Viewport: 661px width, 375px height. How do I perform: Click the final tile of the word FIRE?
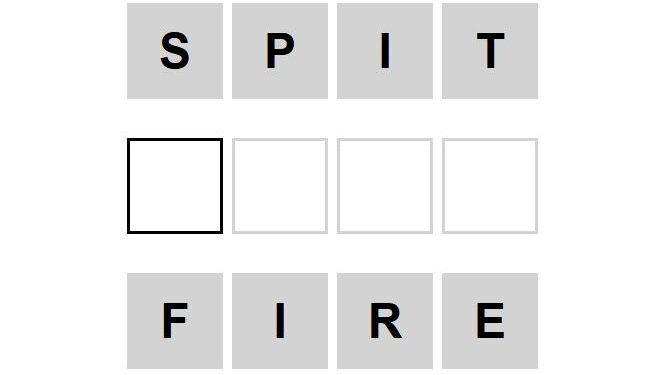(x=490, y=321)
